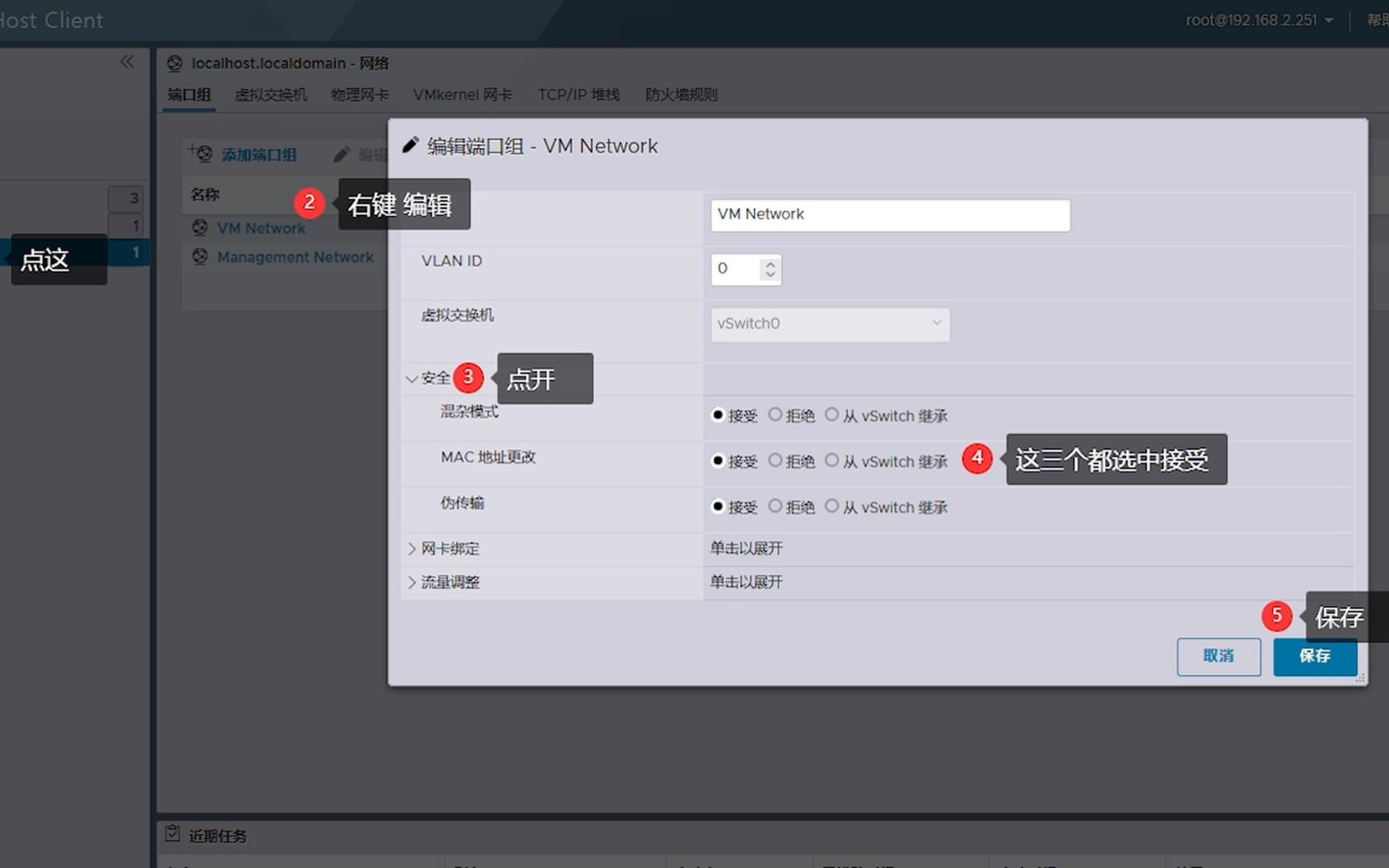The image size is (1389, 868).
Task: Select Accept for forged transmits
Action: pos(718,506)
